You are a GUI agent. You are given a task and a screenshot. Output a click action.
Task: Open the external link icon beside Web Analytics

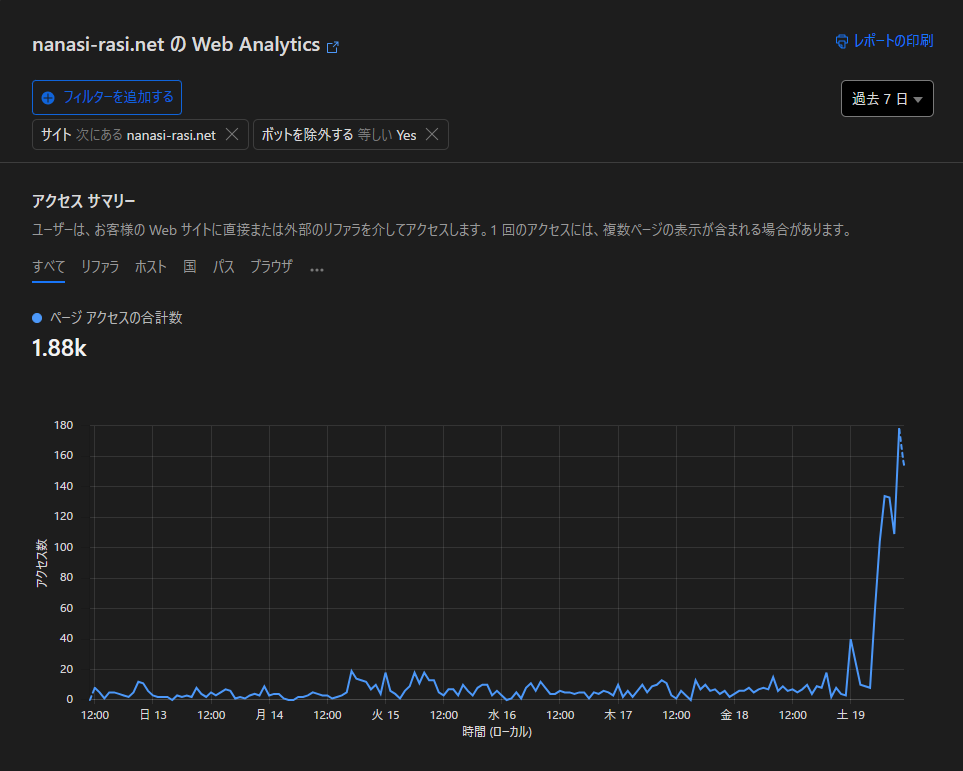click(x=333, y=47)
